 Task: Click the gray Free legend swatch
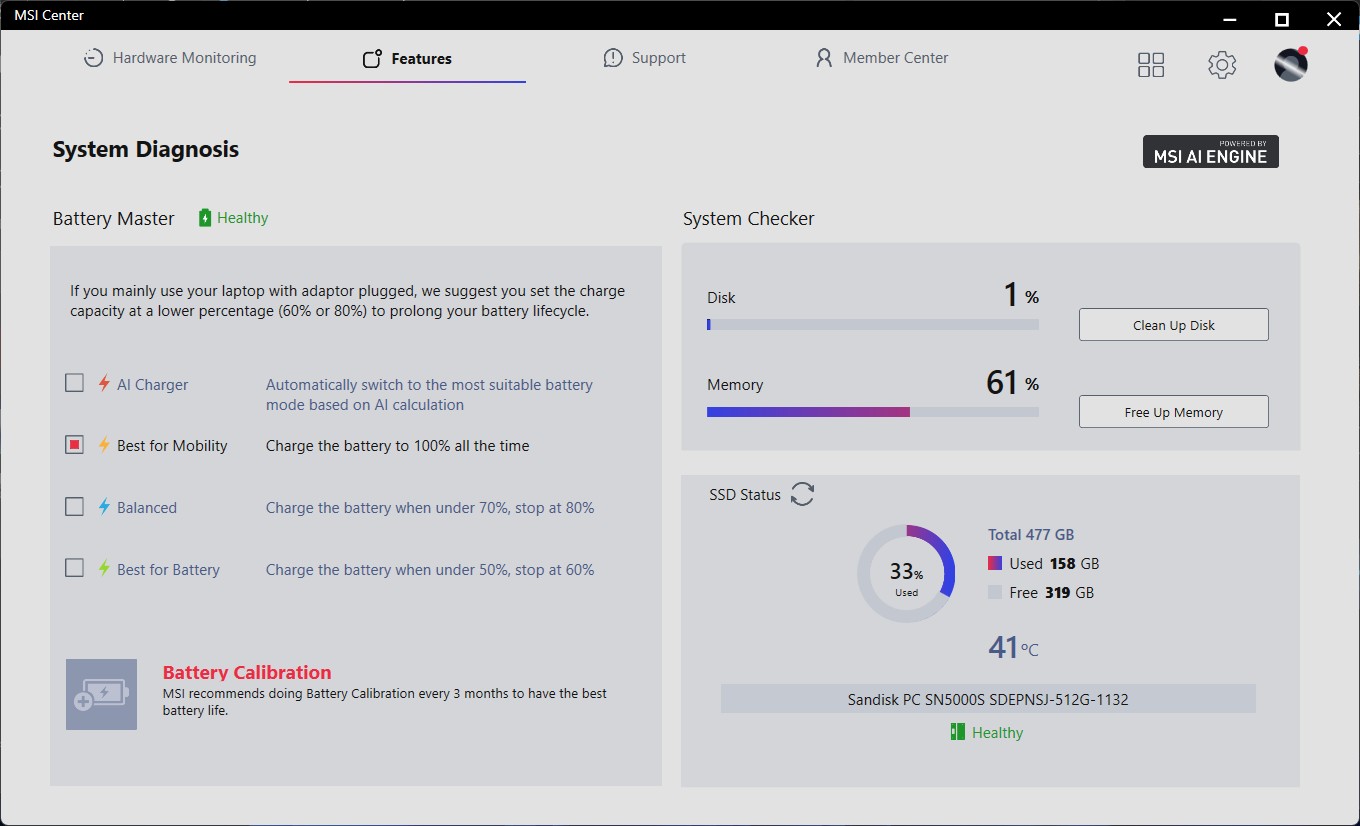pyautogui.click(x=995, y=592)
